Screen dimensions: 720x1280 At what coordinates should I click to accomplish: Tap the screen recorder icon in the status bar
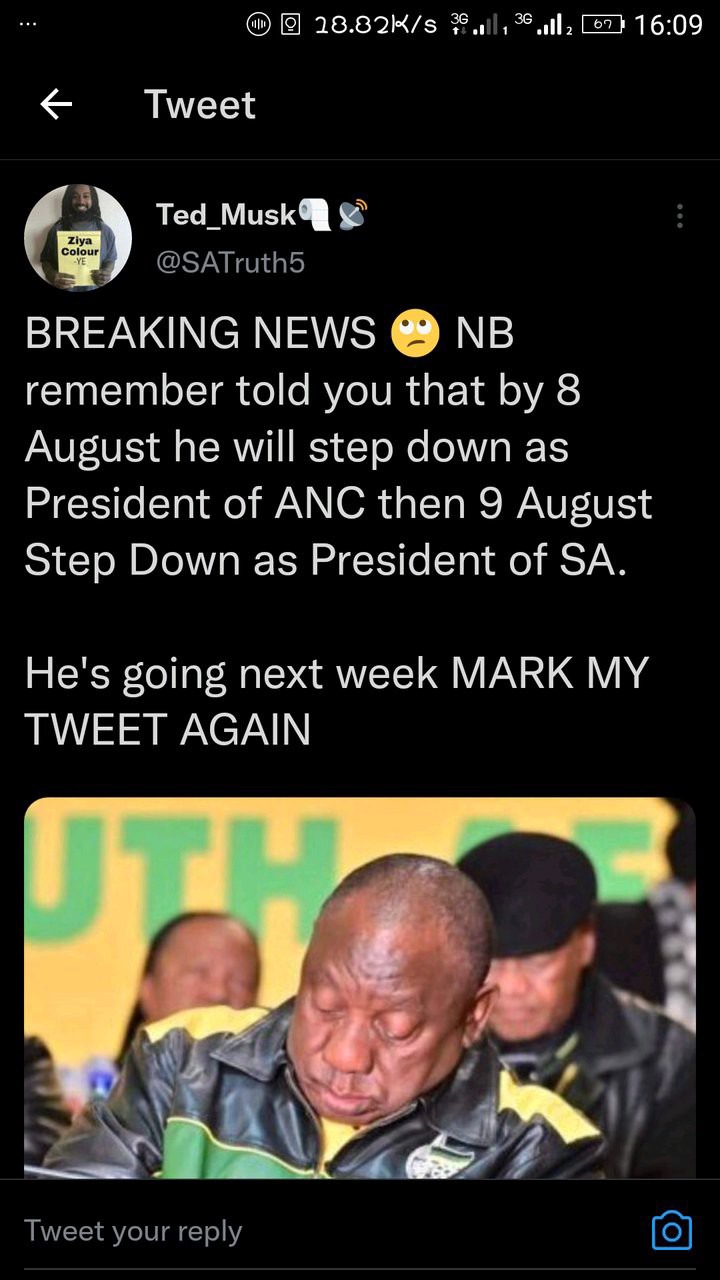292,25
